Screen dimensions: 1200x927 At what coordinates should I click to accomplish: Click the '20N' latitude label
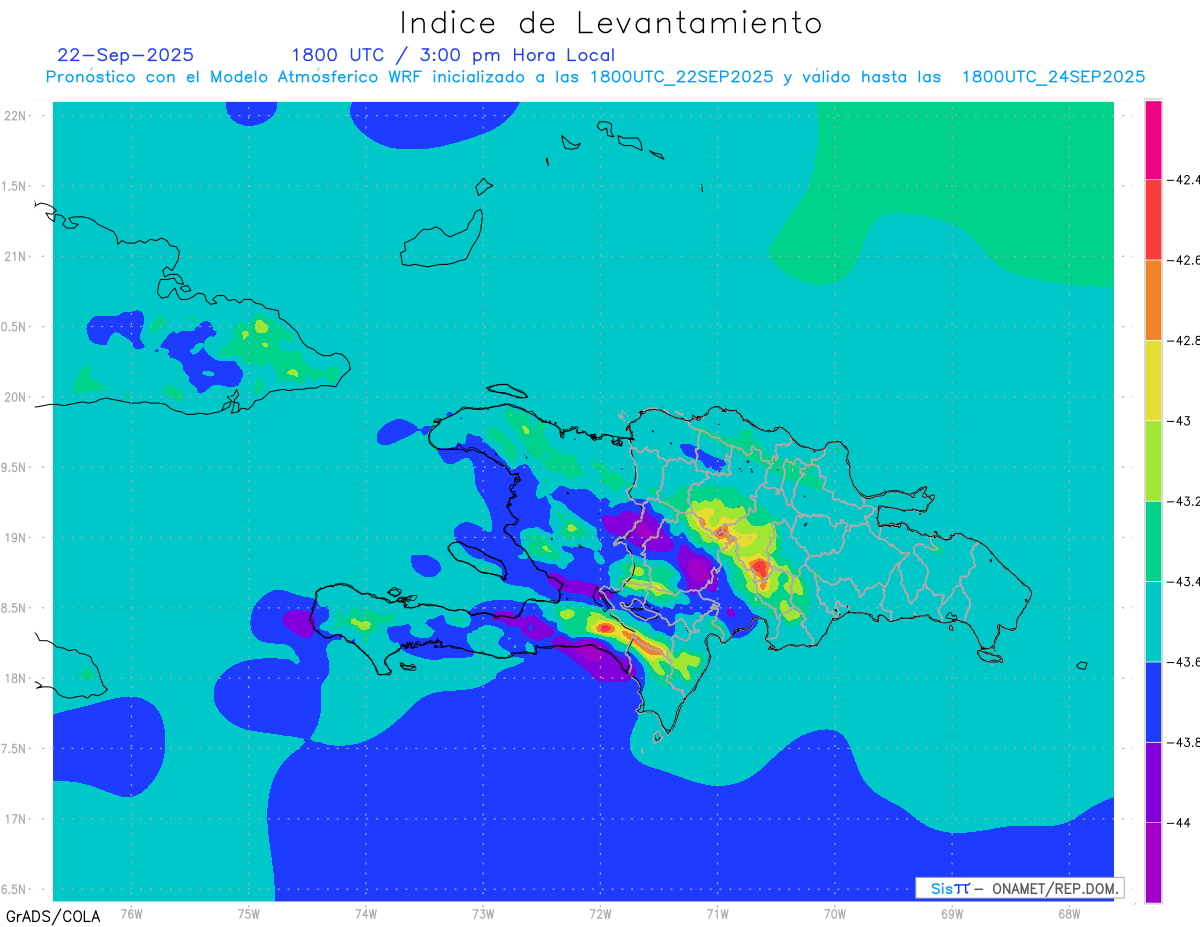point(14,396)
